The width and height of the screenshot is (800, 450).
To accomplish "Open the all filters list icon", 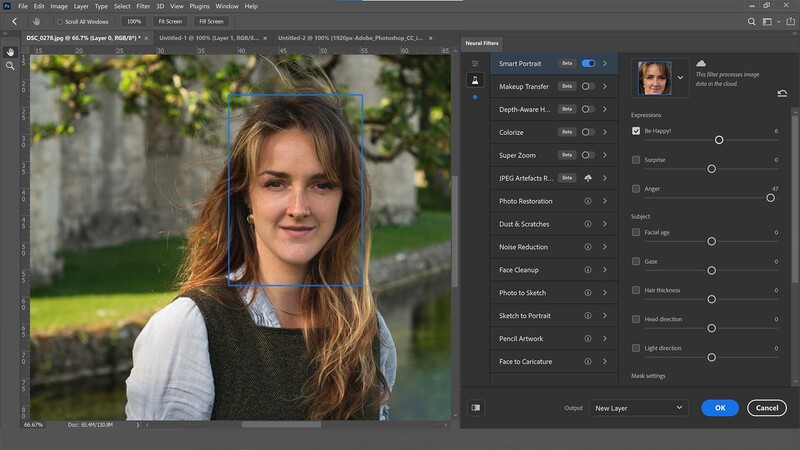I will click(475, 64).
